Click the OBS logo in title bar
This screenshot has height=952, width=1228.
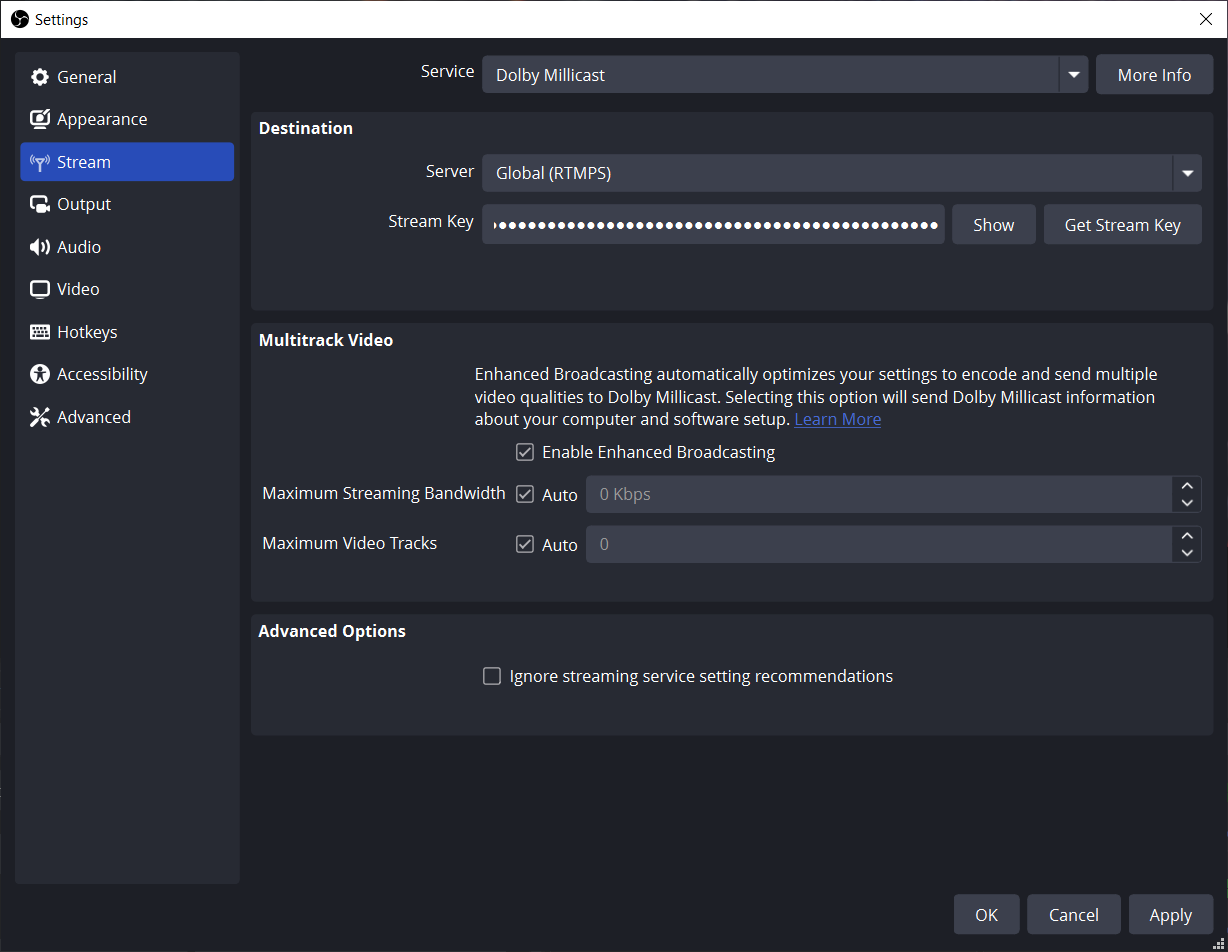click(19, 19)
